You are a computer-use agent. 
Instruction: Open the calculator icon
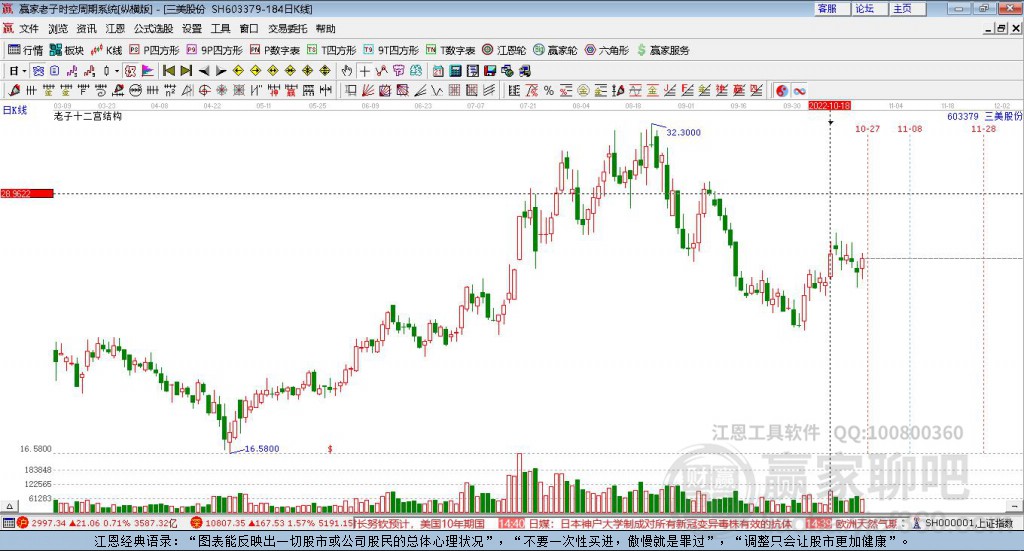[x=455, y=71]
